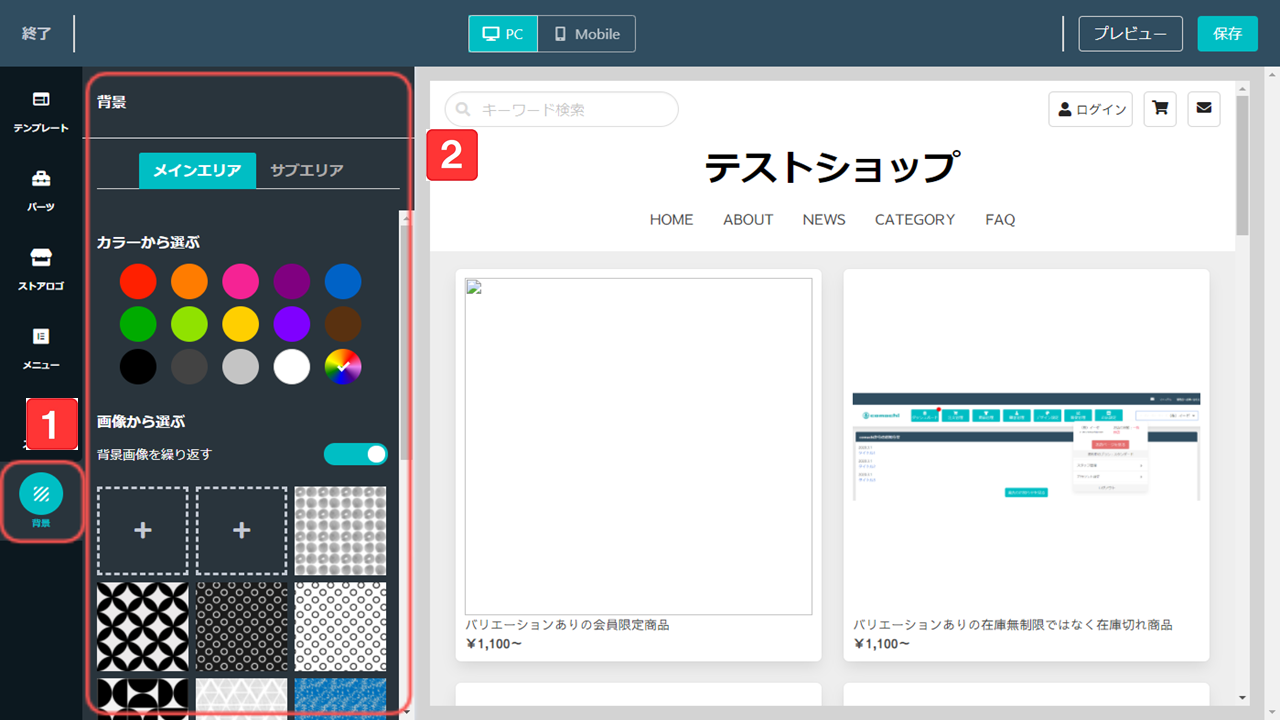The image size is (1280, 720).
Task: Open the メニュー sidebar panel
Action: click(x=41, y=348)
